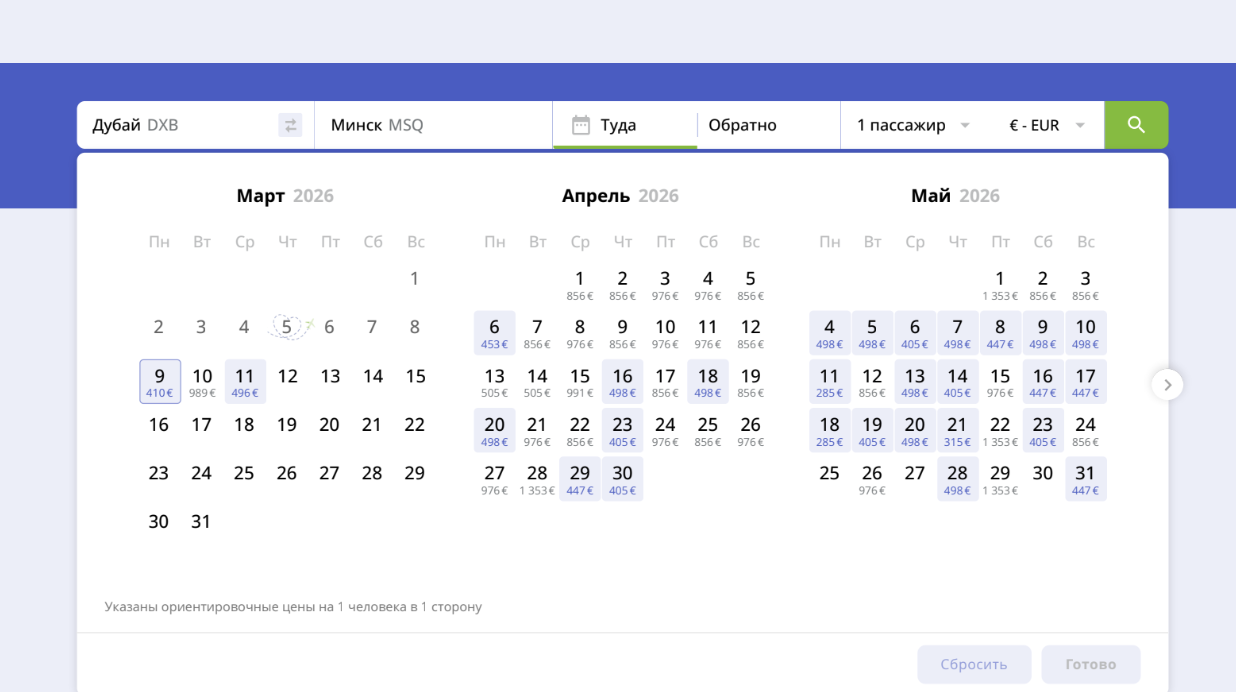Click the swap origin and destination icon
Image resolution: width=1236 pixels, height=700 pixels.
click(x=290, y=125)
